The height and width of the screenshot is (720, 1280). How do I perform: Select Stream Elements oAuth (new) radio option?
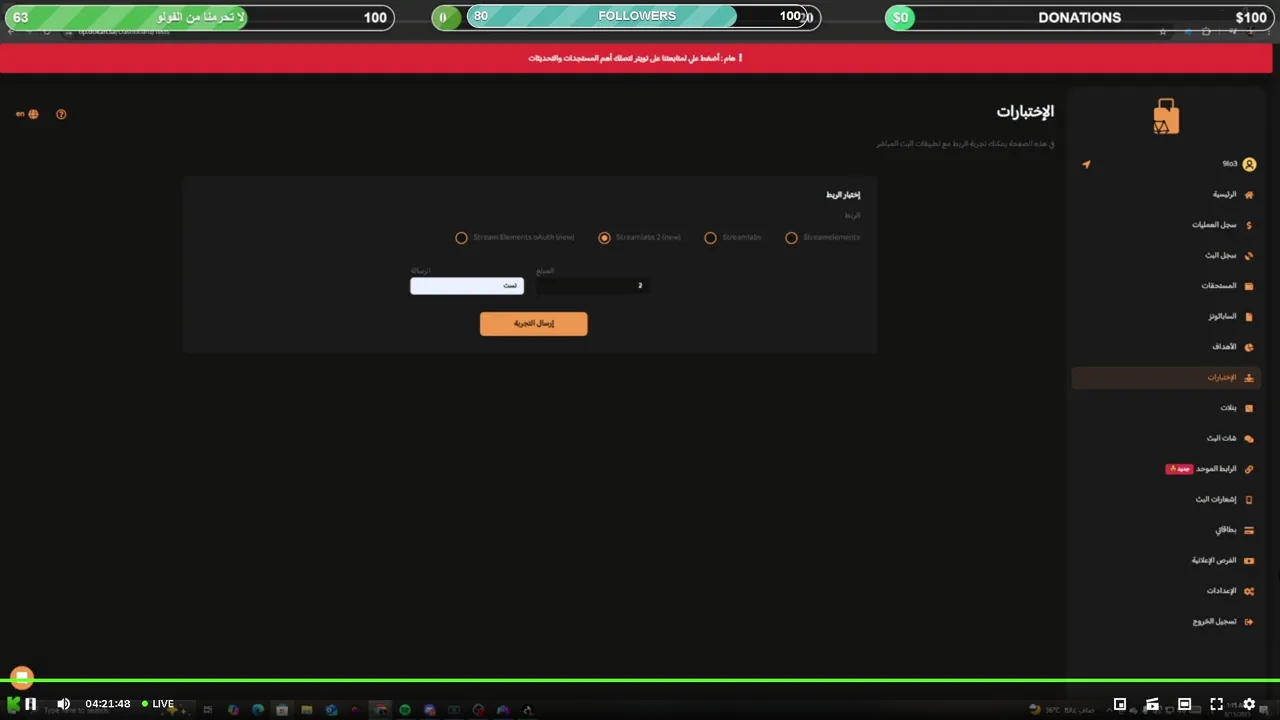pos(461,238)
